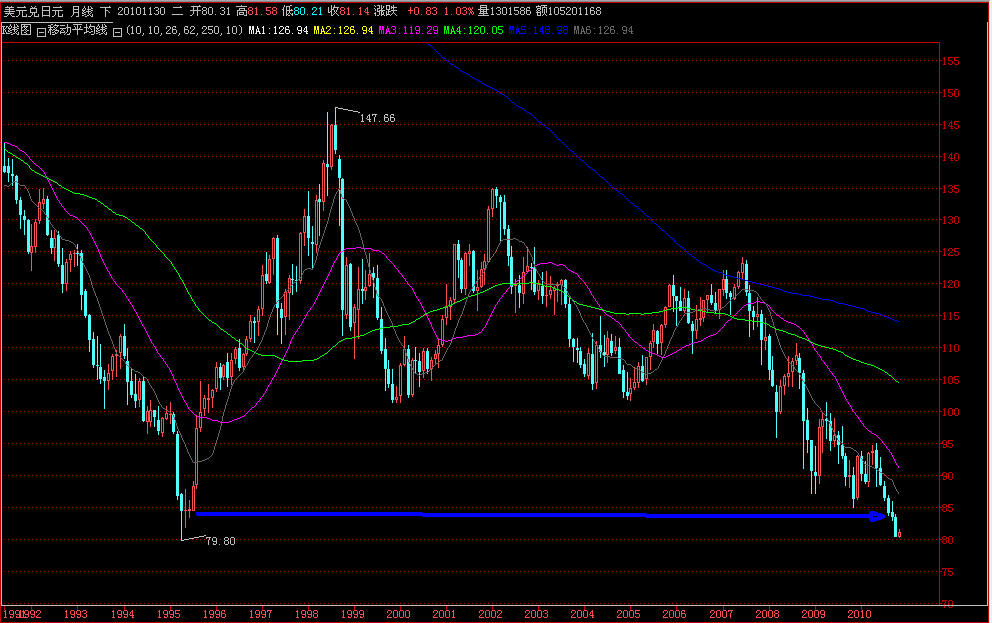Click the change value +0.83

422,11
